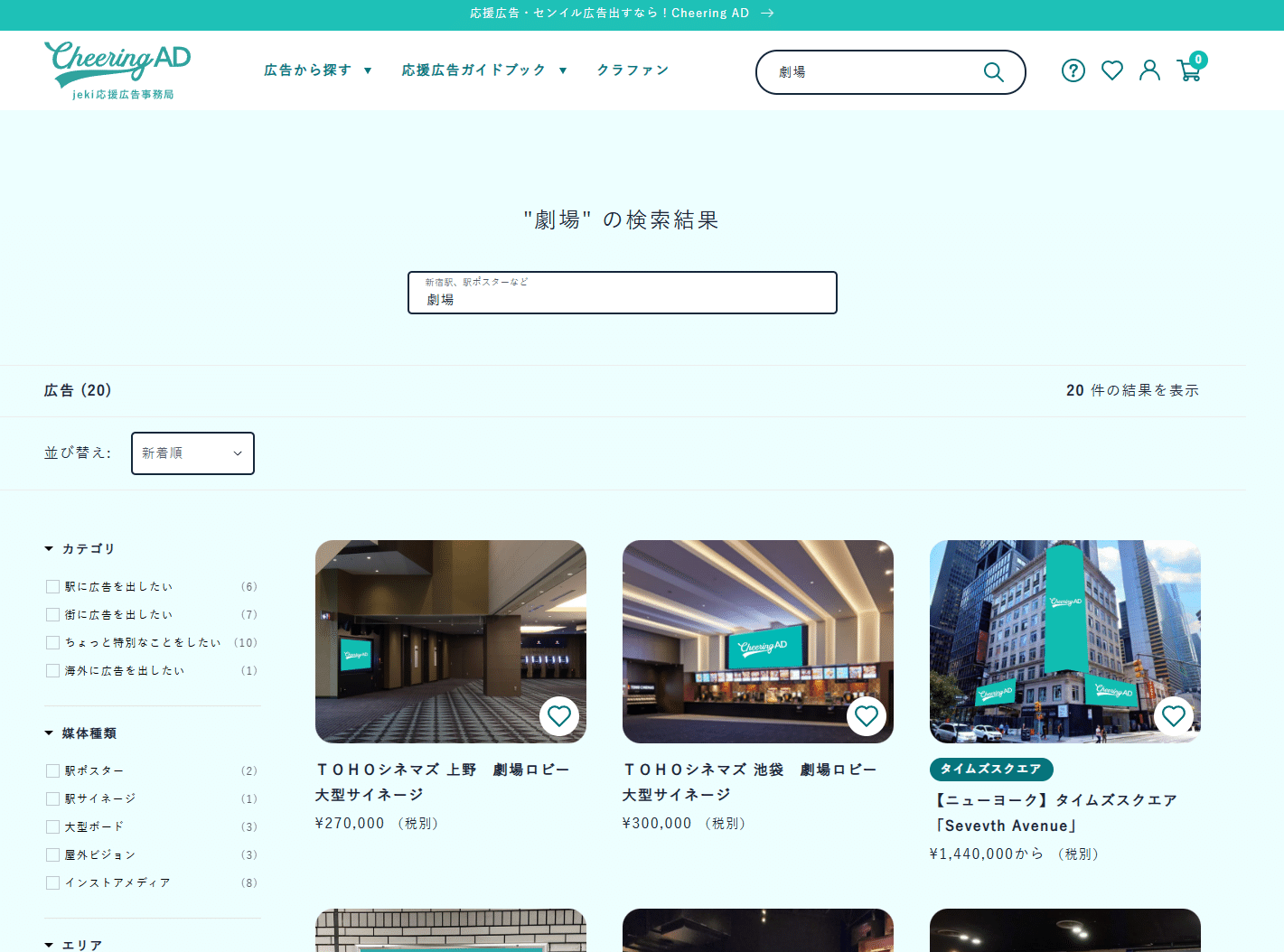The width and height of the screenshot is (1284, 952).
Task: Click the Cheering AD logo
Action: [117, 70]
